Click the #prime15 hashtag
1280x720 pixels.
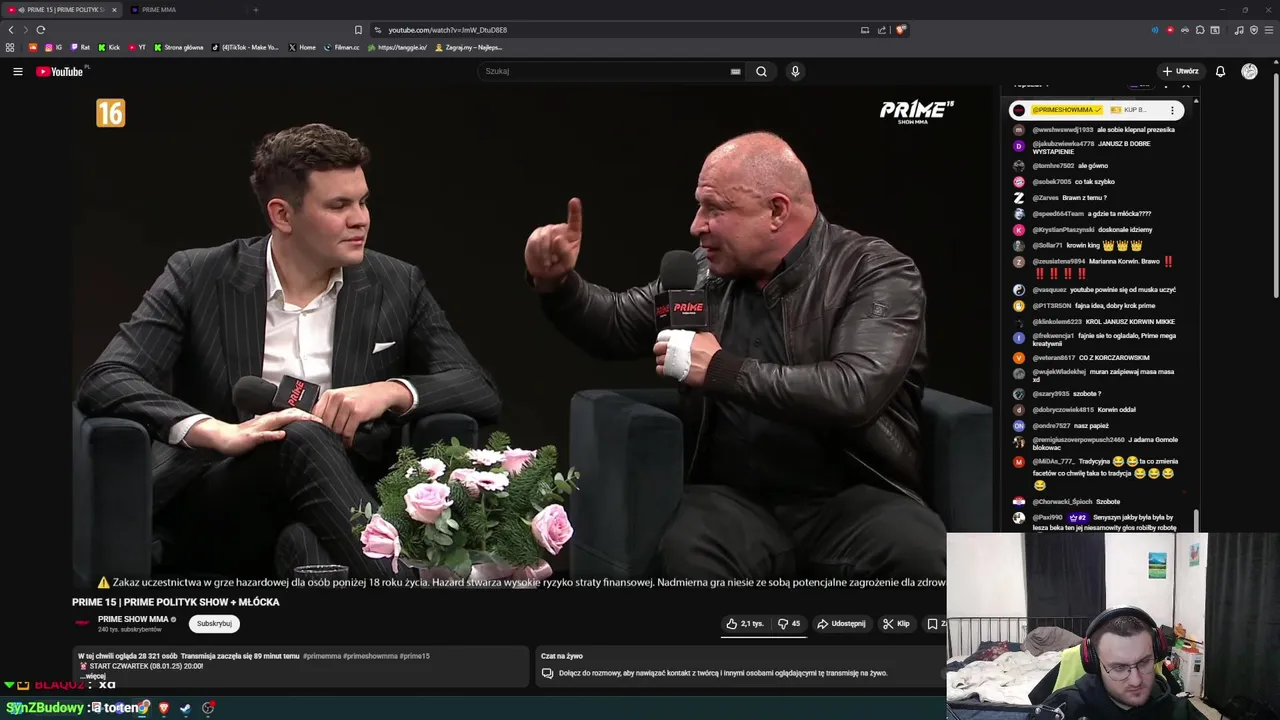point(414,656)
